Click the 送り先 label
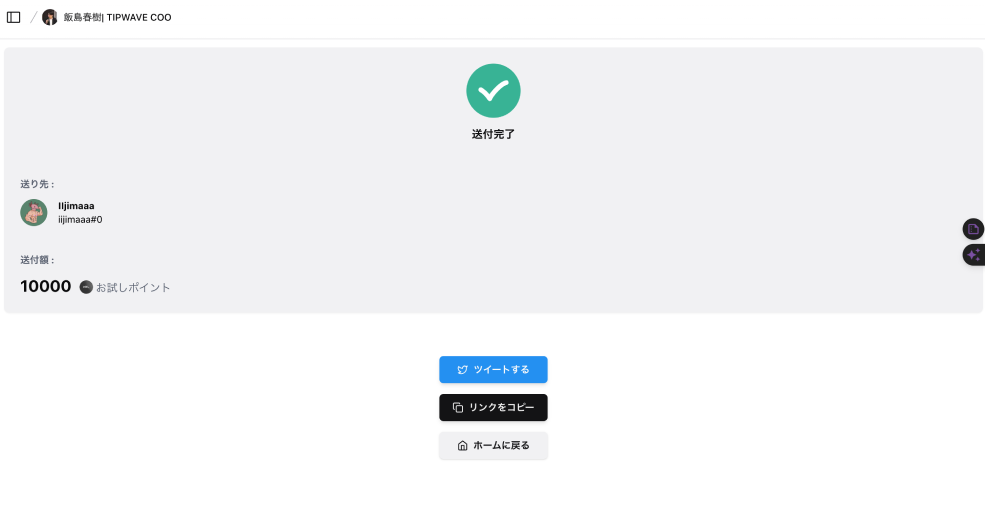Screen dimensions: 985x526 (x=38, y=184)
